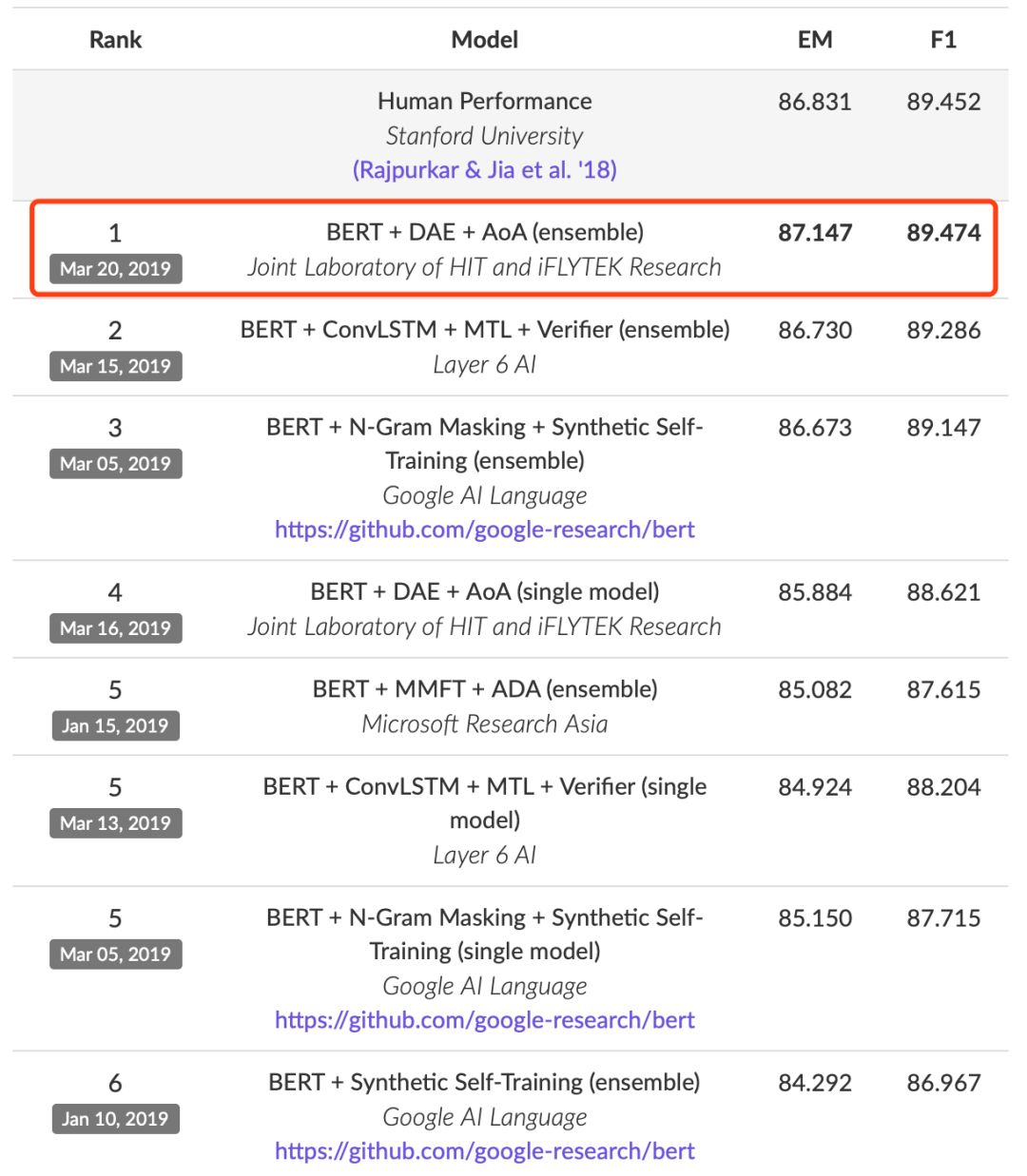Open GitHub link under Synthetic Self-Training single model entry

pos(484,1020)
